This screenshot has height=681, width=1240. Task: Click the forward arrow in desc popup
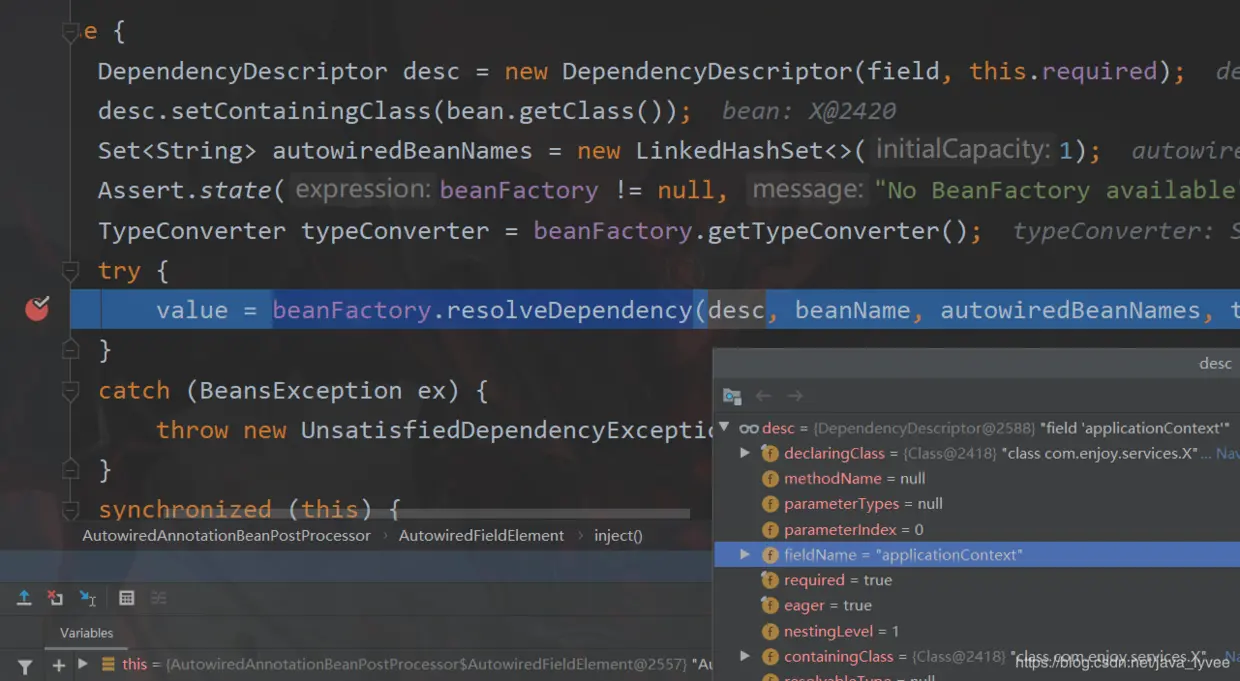[795, 396]
